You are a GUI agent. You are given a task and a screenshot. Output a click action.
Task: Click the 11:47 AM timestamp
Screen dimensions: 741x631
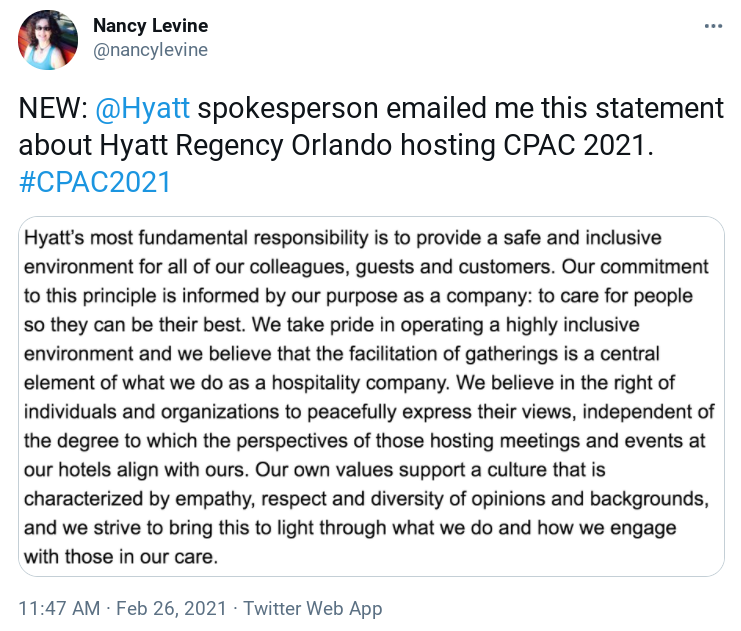pyautogui.click(x=59, y=608)
